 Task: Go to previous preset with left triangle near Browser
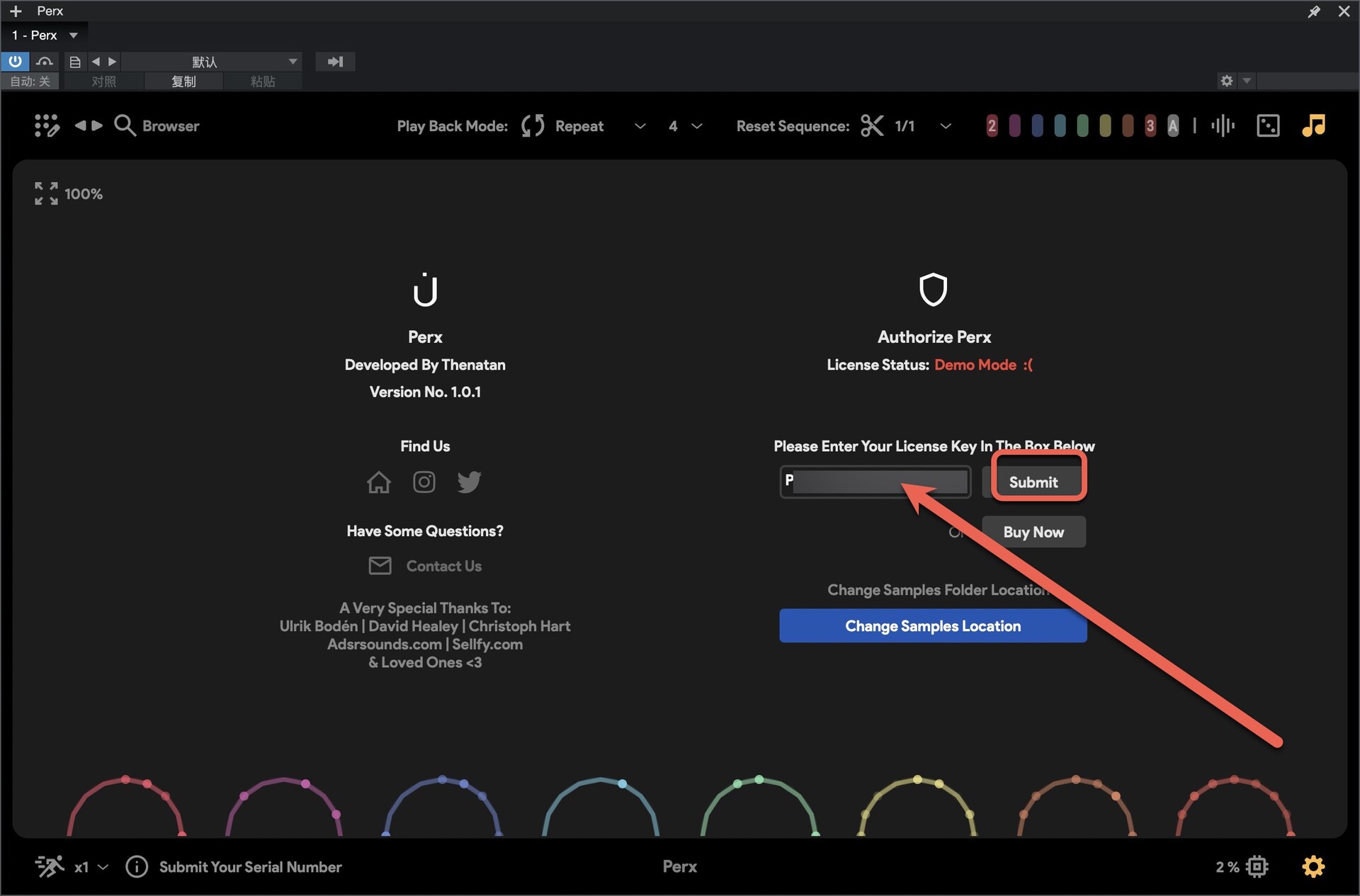pyautogui.click(x=80, y=125)
